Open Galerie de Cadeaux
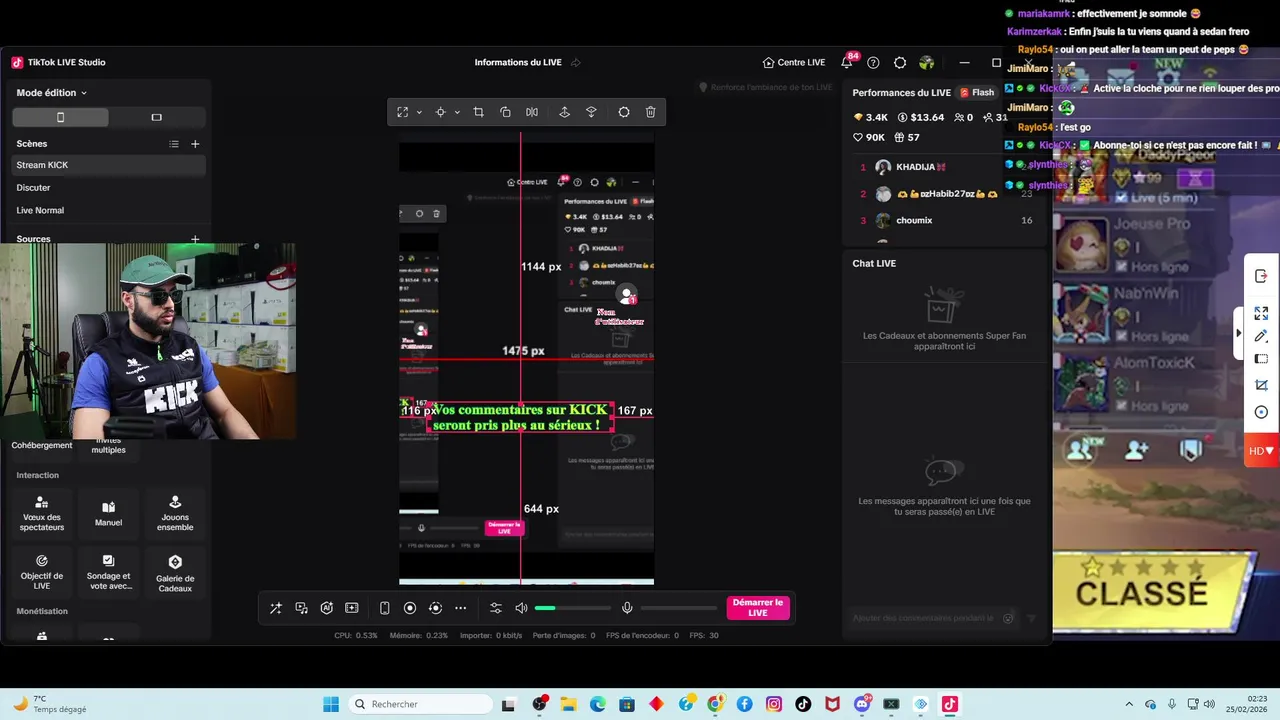This screenshot has width=1280, height=720. pos(175,572)
